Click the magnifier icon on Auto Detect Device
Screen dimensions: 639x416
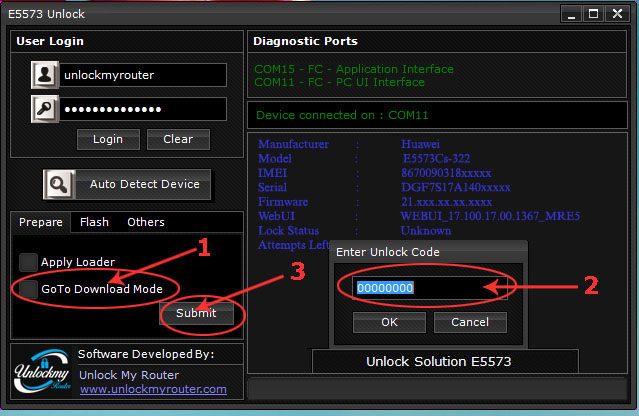tap(59, 185)
